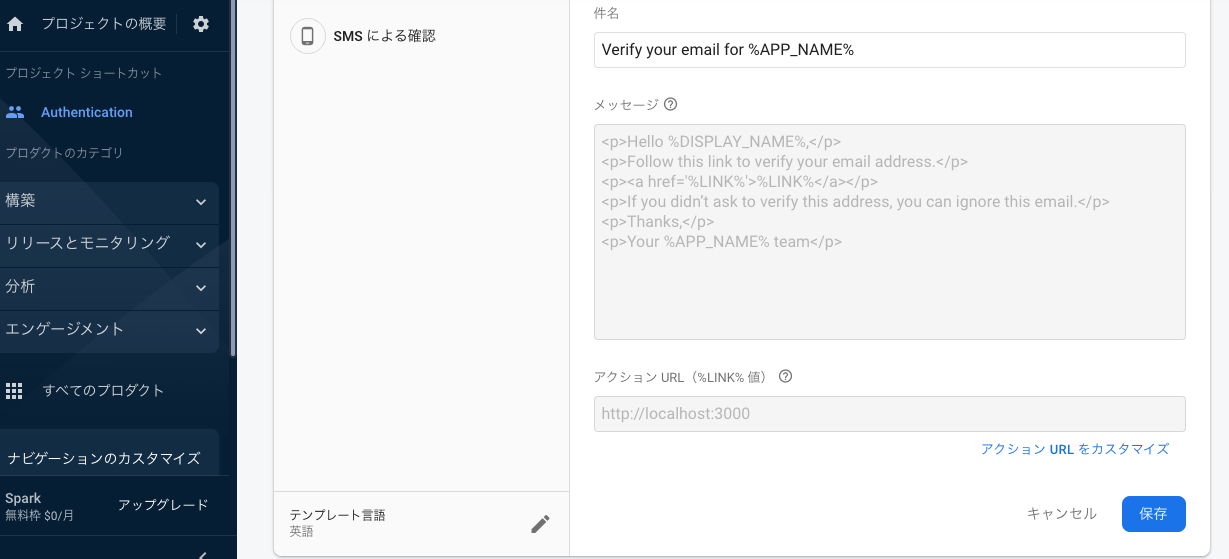Click the all products grid icon
This screenshot has height=559, width=1229.
(x=14, y=390)
